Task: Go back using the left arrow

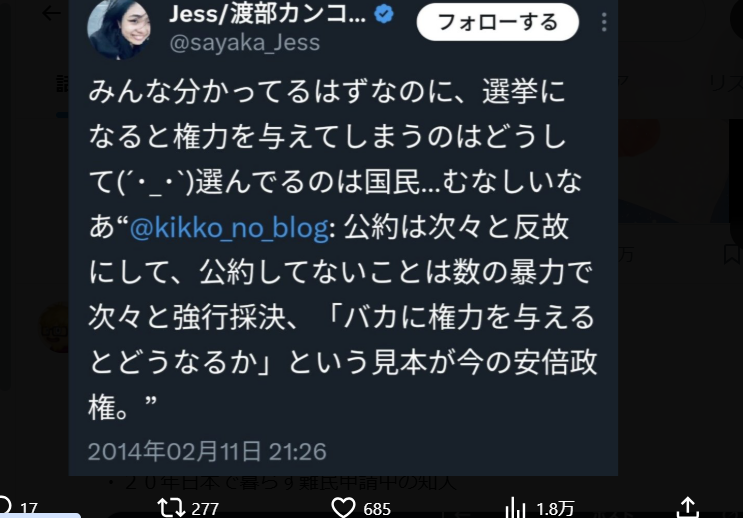Action: click(x=51, y=13)
